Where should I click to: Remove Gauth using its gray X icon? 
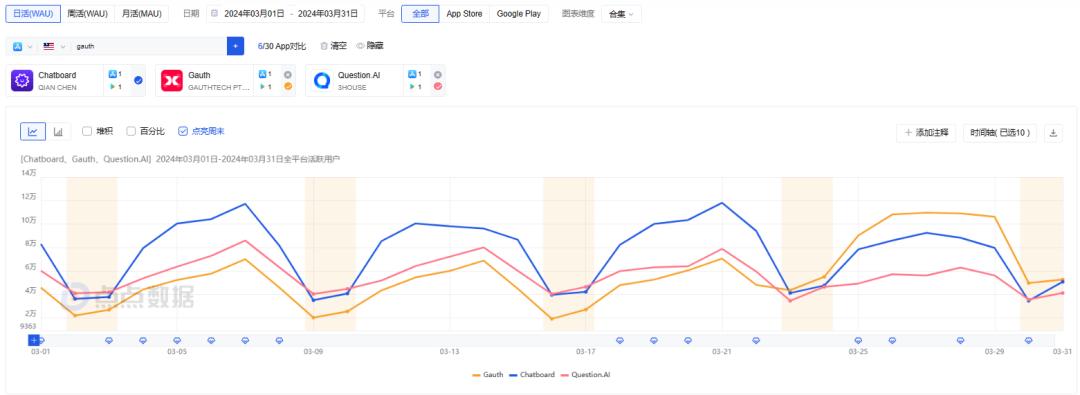pos(288,74)
